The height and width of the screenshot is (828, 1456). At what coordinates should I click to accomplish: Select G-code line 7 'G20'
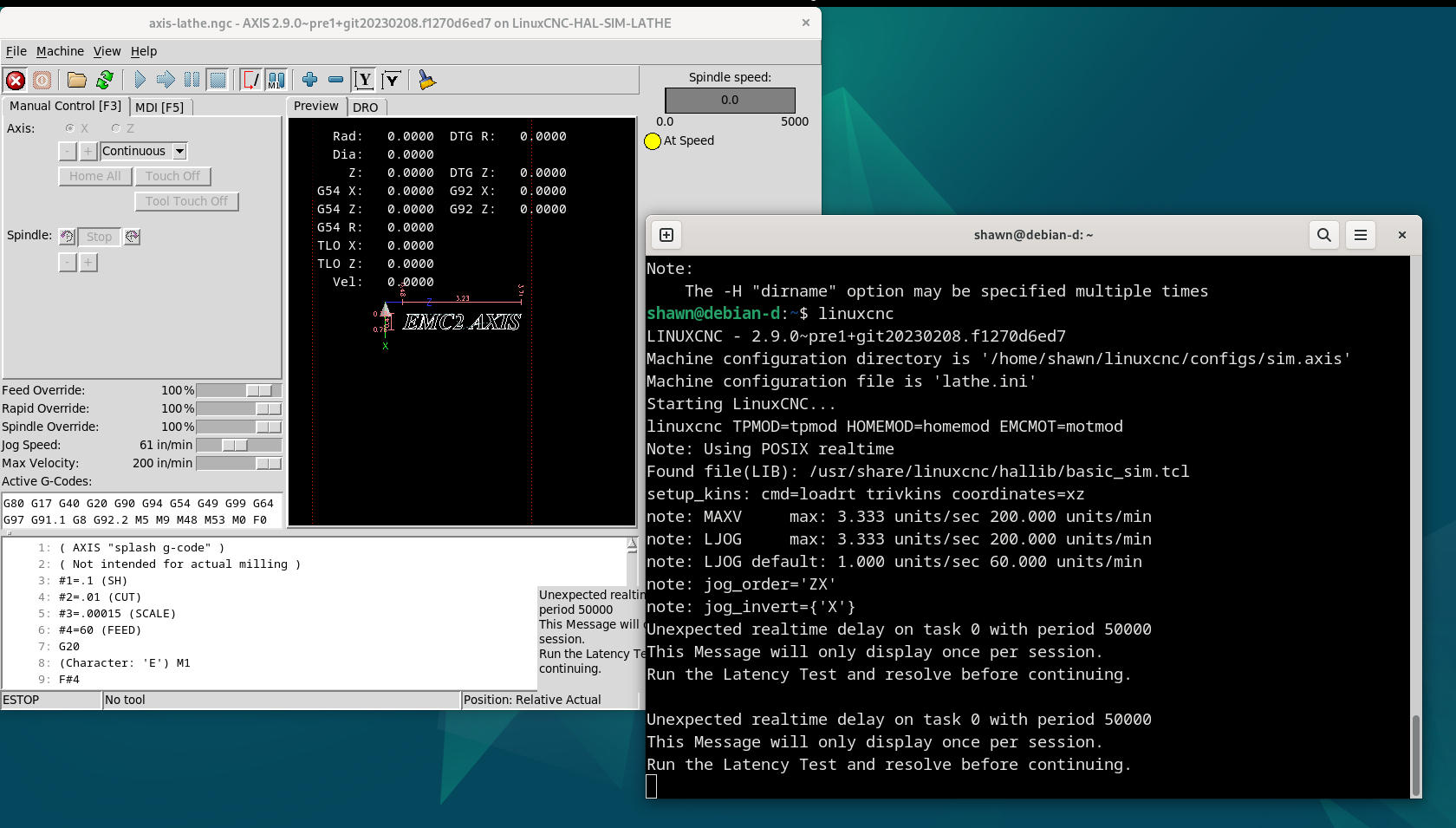pyautogui.click(x=69, y=647)
